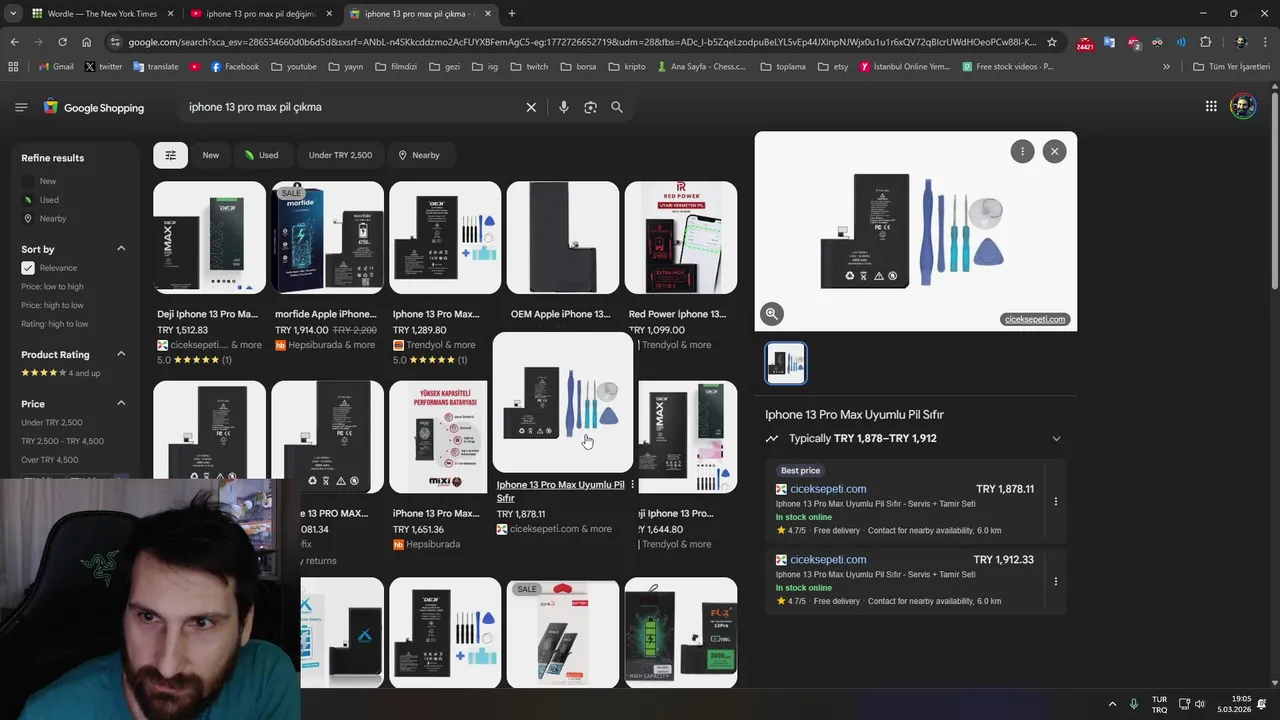Apply the Used filter chip
This screenshot has height=720, width=1280.
[x=261, y=155]
